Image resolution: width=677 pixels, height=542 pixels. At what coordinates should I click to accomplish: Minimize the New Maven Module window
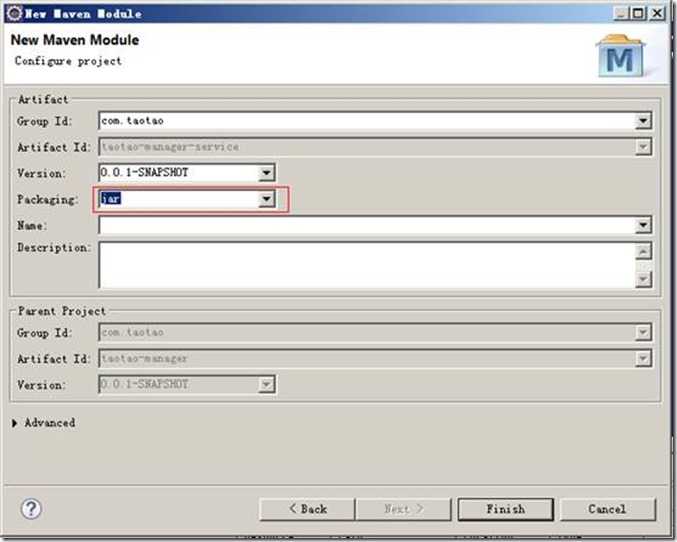[x=621, y=13]
